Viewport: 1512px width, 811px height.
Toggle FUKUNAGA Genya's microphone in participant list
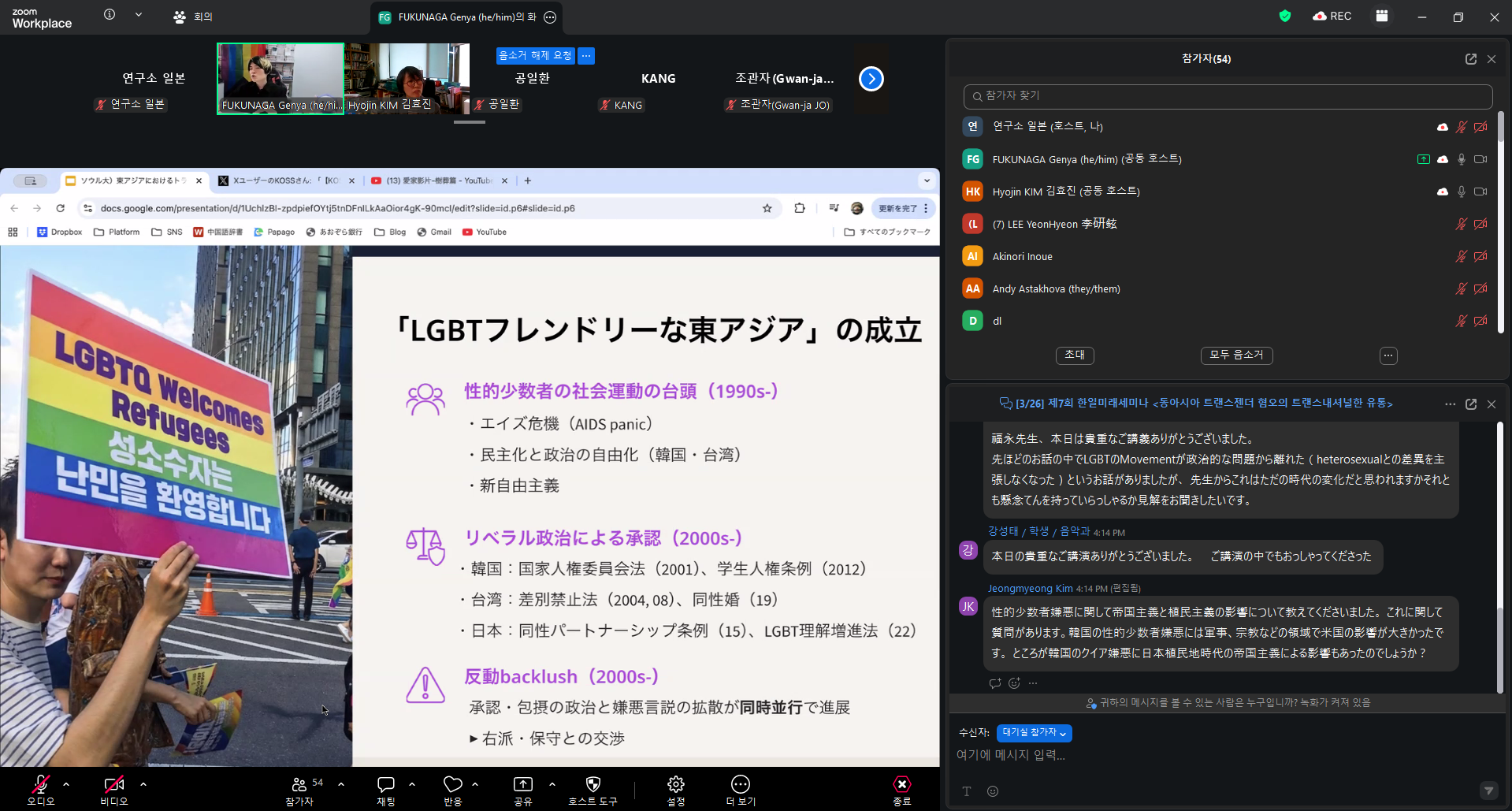pos(1461,159)
